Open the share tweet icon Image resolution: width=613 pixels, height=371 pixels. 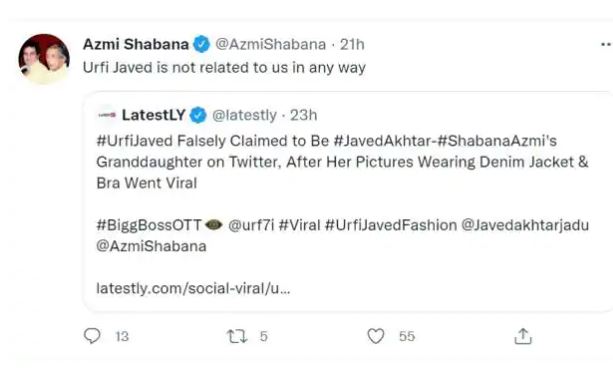pyautogui.click(x=523, y=336)
